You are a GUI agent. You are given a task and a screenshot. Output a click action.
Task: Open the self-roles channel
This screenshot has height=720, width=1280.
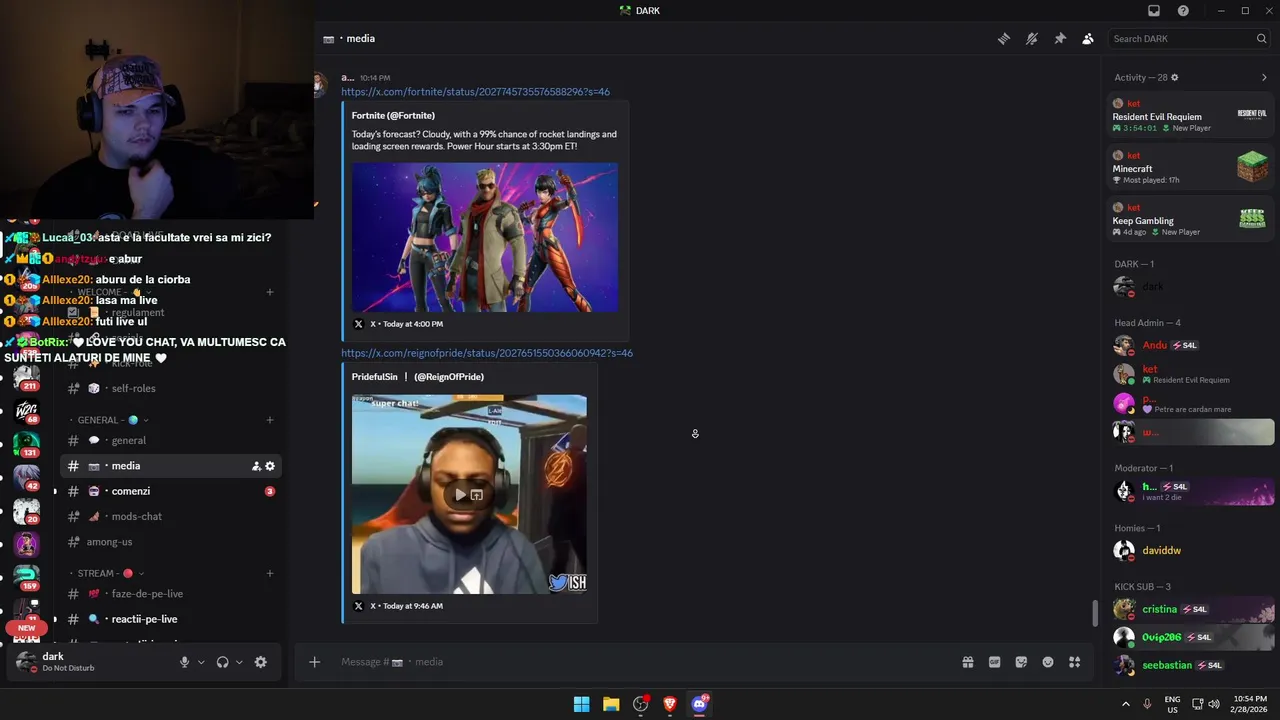pos(170,388)
